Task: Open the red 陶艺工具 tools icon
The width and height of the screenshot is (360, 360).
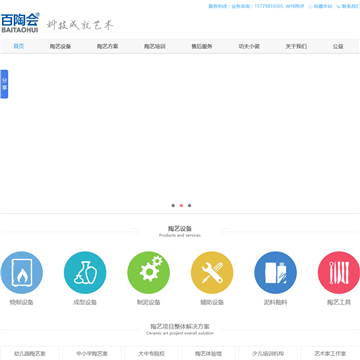Action: coord(339,272)
